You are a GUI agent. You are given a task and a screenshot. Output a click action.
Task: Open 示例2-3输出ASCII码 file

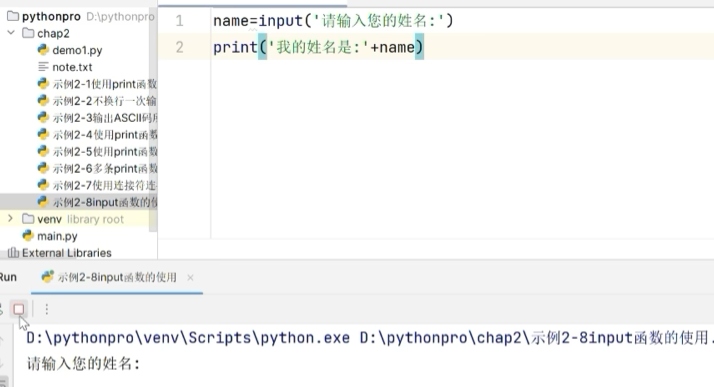pos(105,118)
